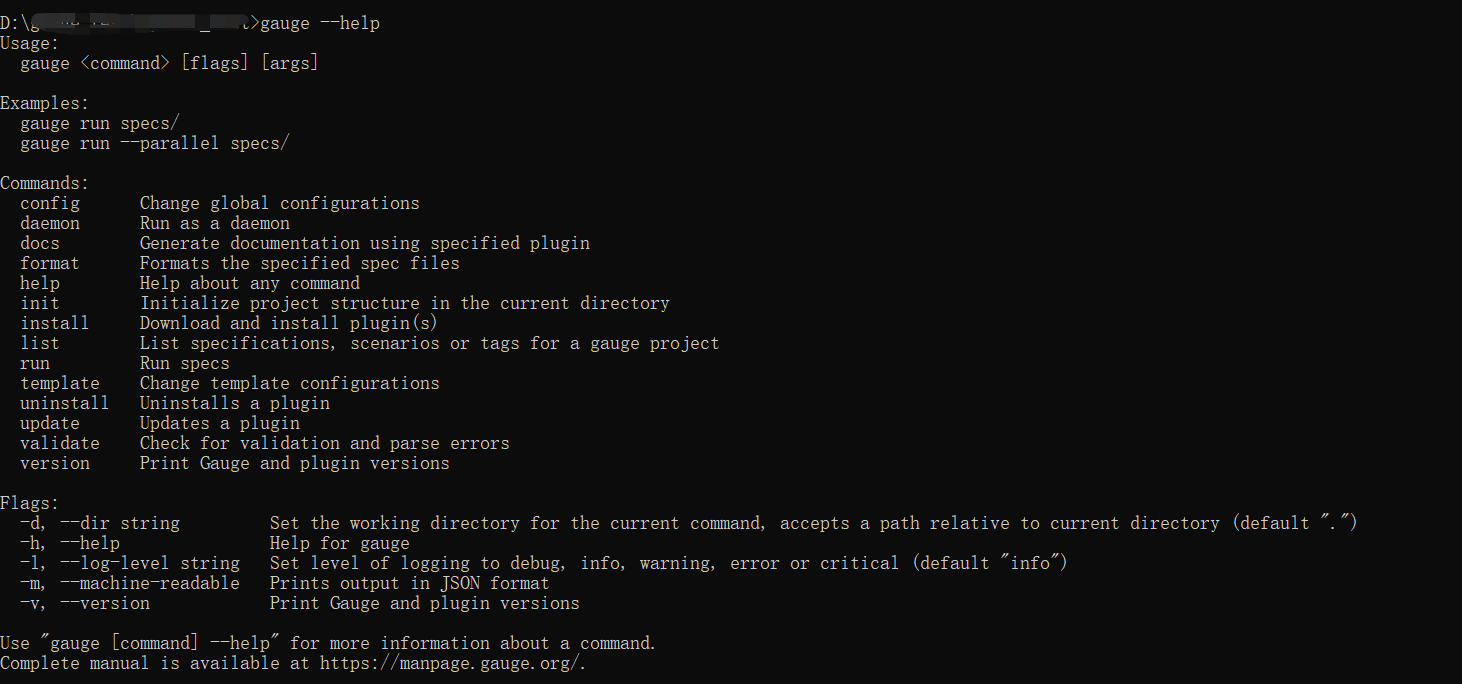Click the 'daemon' command in the list
1462x684 pixels.
tap(50, 223)
